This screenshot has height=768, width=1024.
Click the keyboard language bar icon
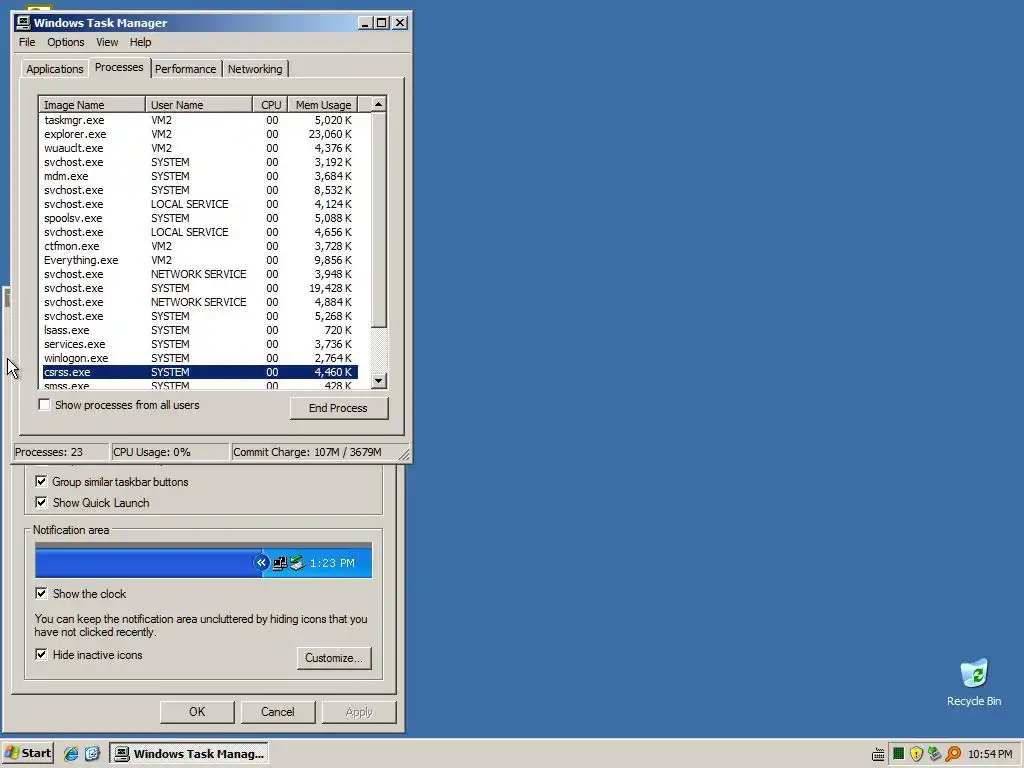[878, 754]
